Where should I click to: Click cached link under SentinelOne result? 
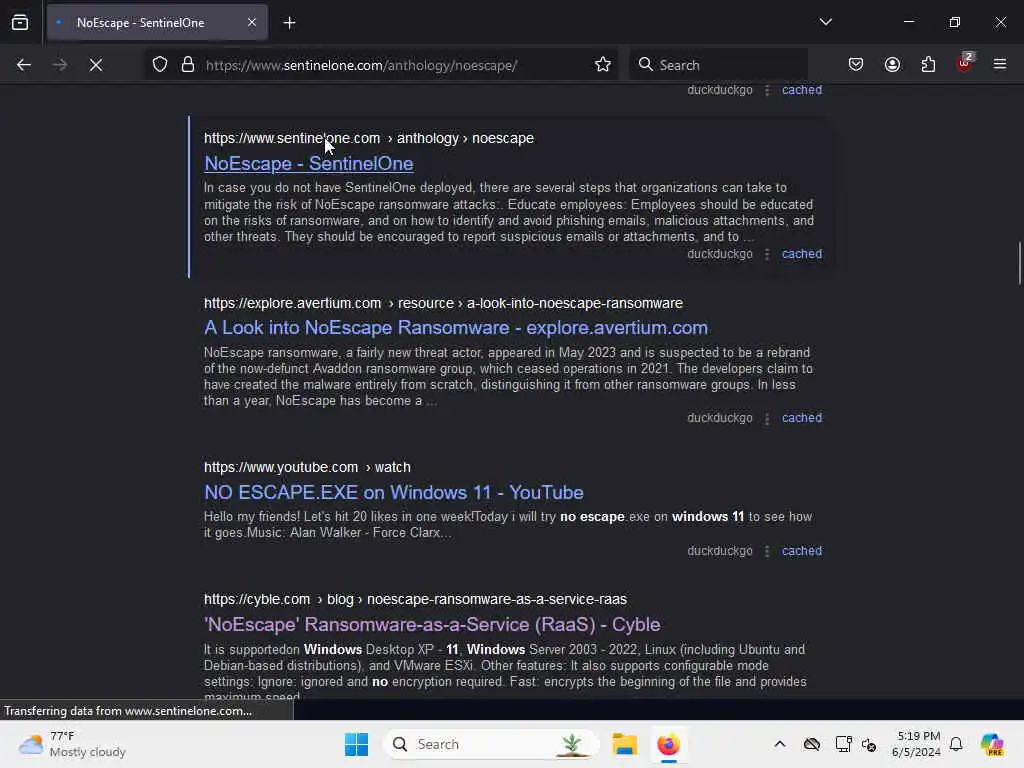[802, 254]
